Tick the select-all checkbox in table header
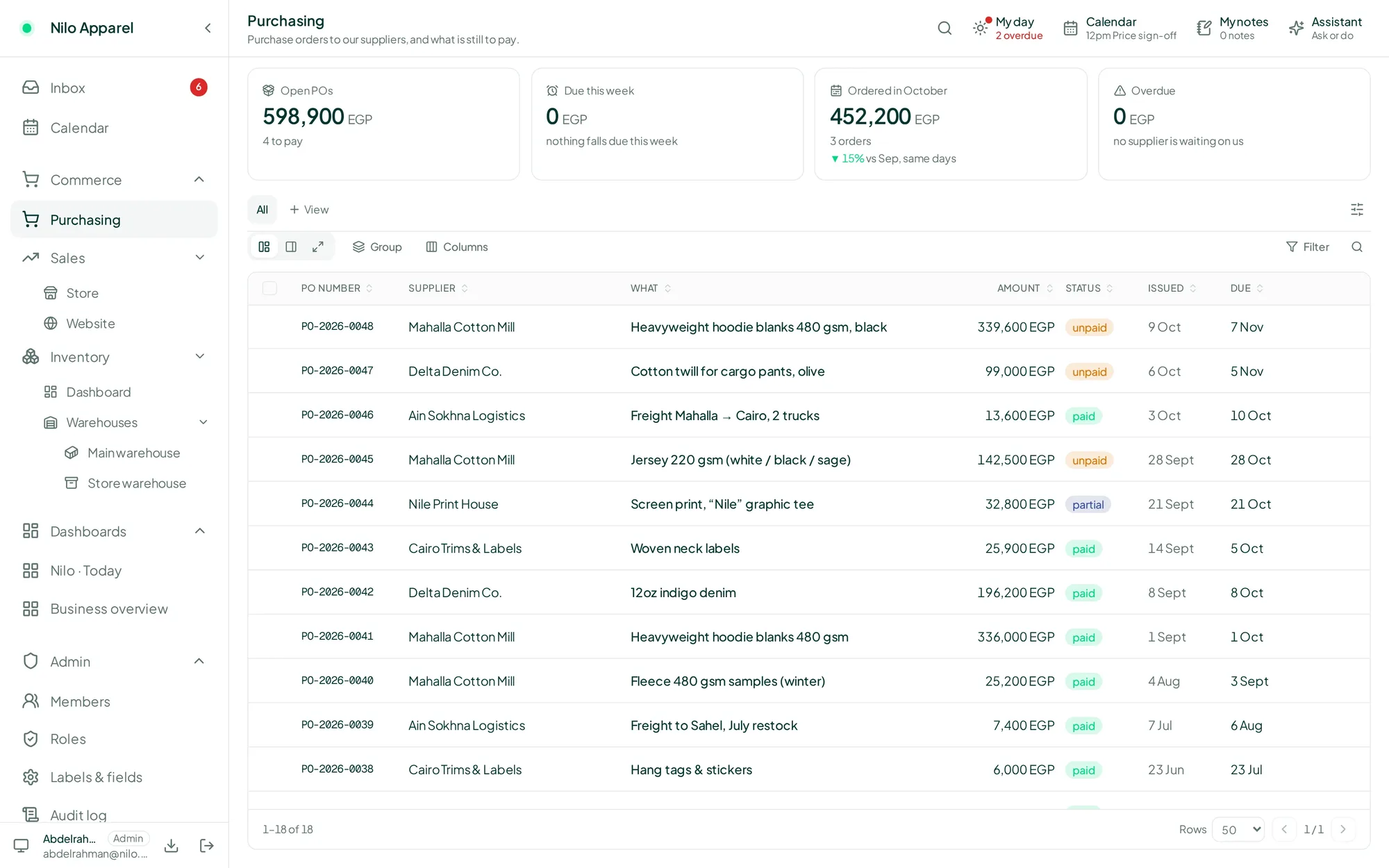Screen dimensions: 1389x868 269,288
